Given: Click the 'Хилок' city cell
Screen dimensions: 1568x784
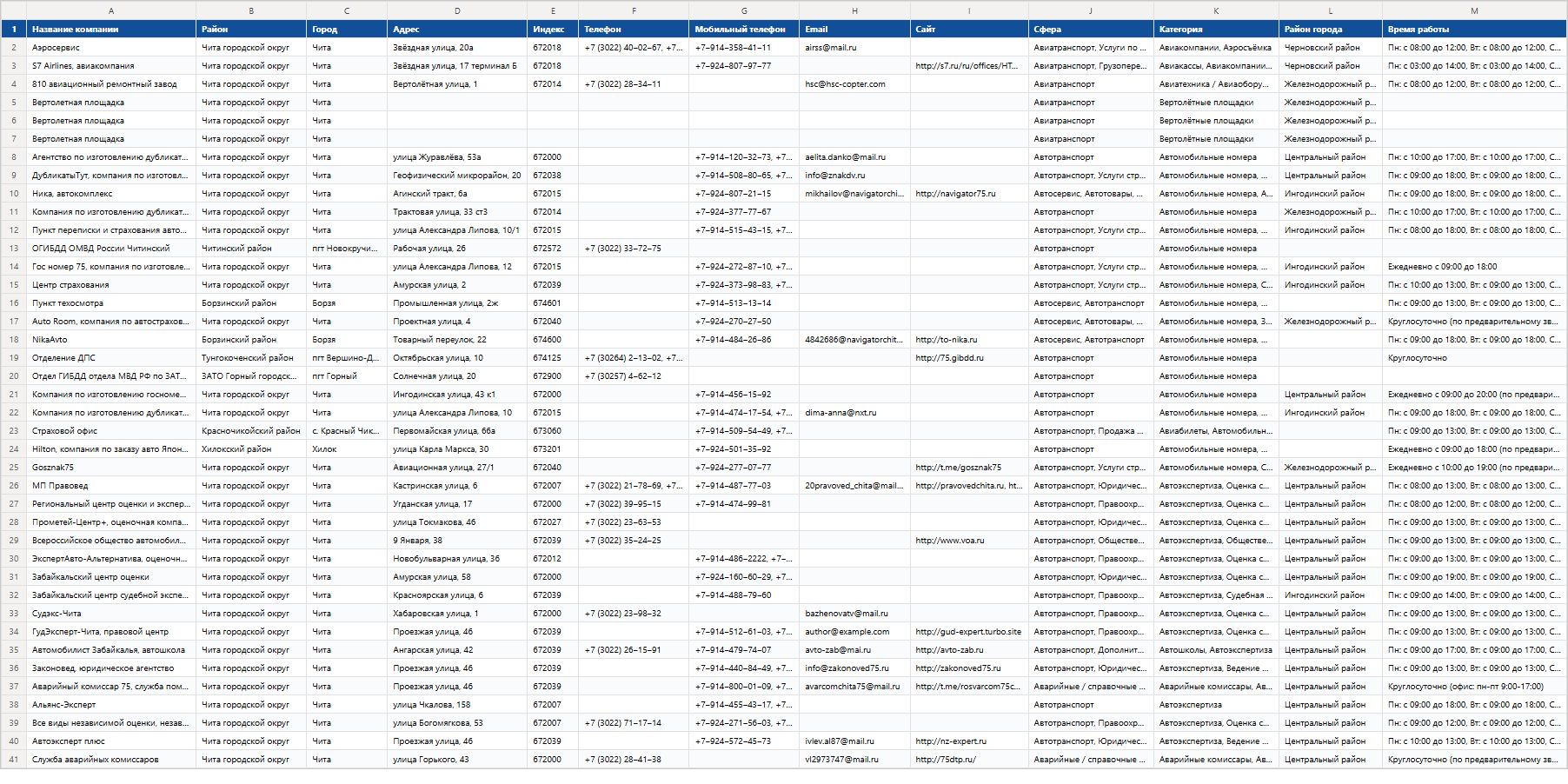Looking at the screenshot, I should [x=347, y=448].
